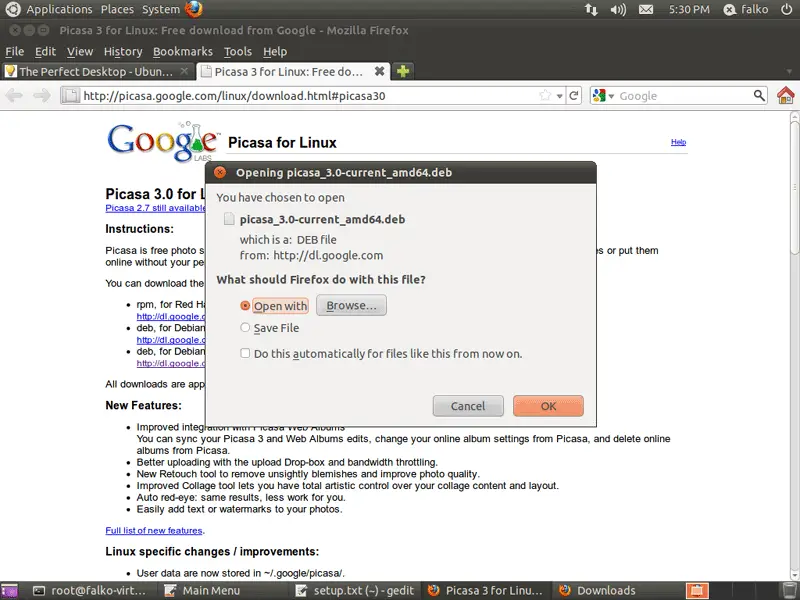Open the sound volume indicator
The image size is (800, 600).
[x=618, y=10]
